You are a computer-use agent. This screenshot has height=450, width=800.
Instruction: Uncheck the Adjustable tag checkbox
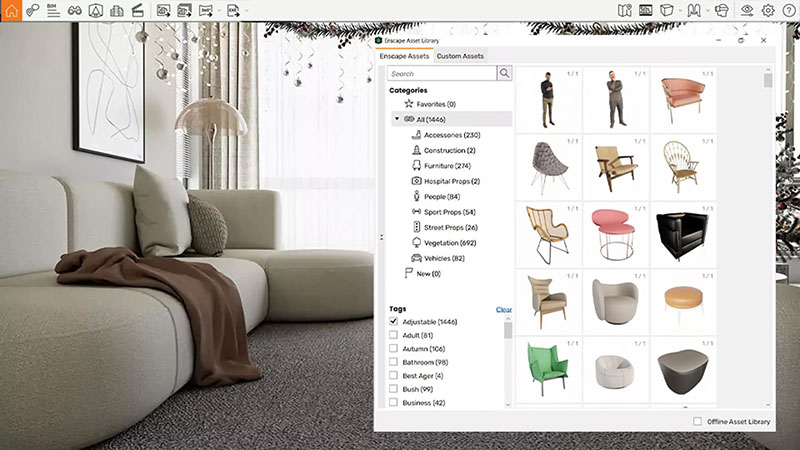coord(394,322)
